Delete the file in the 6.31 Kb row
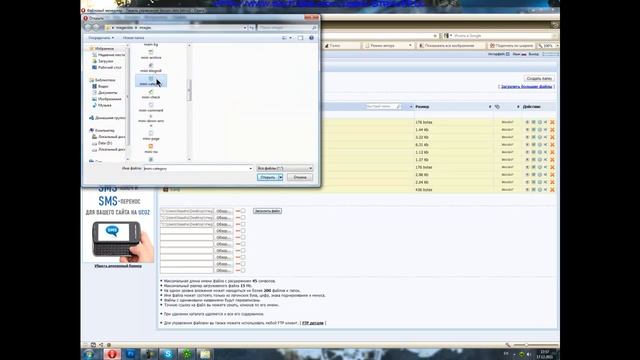 552,145
